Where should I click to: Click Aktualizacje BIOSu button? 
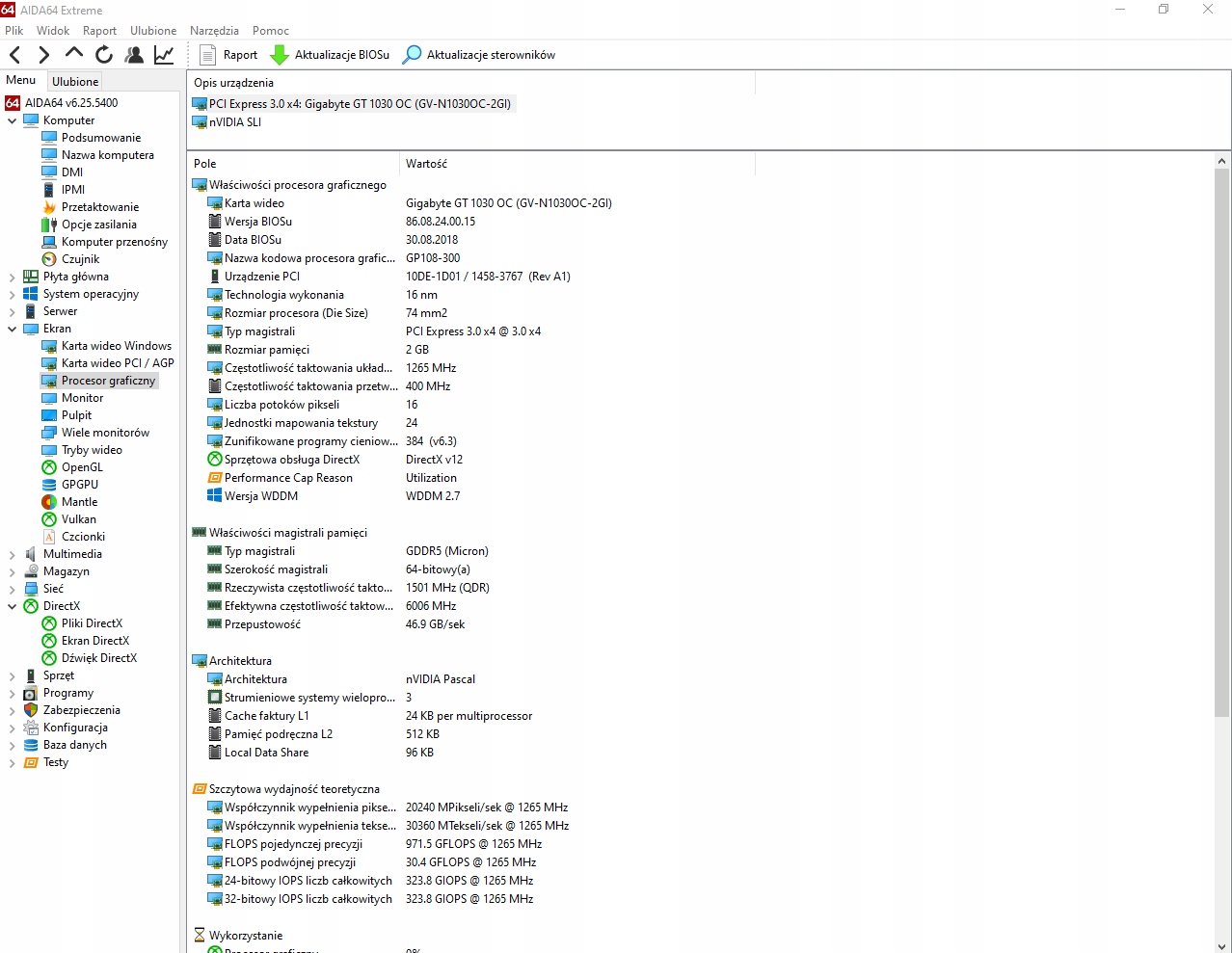click(330, 55)
